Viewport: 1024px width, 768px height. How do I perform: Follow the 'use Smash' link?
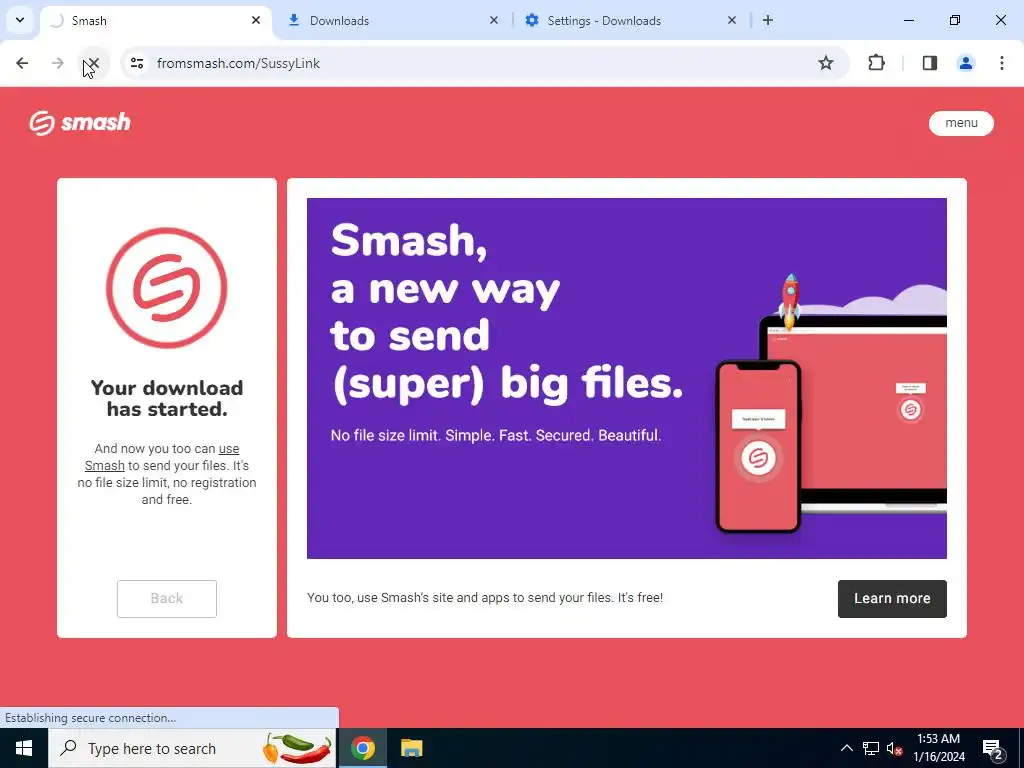162,457
